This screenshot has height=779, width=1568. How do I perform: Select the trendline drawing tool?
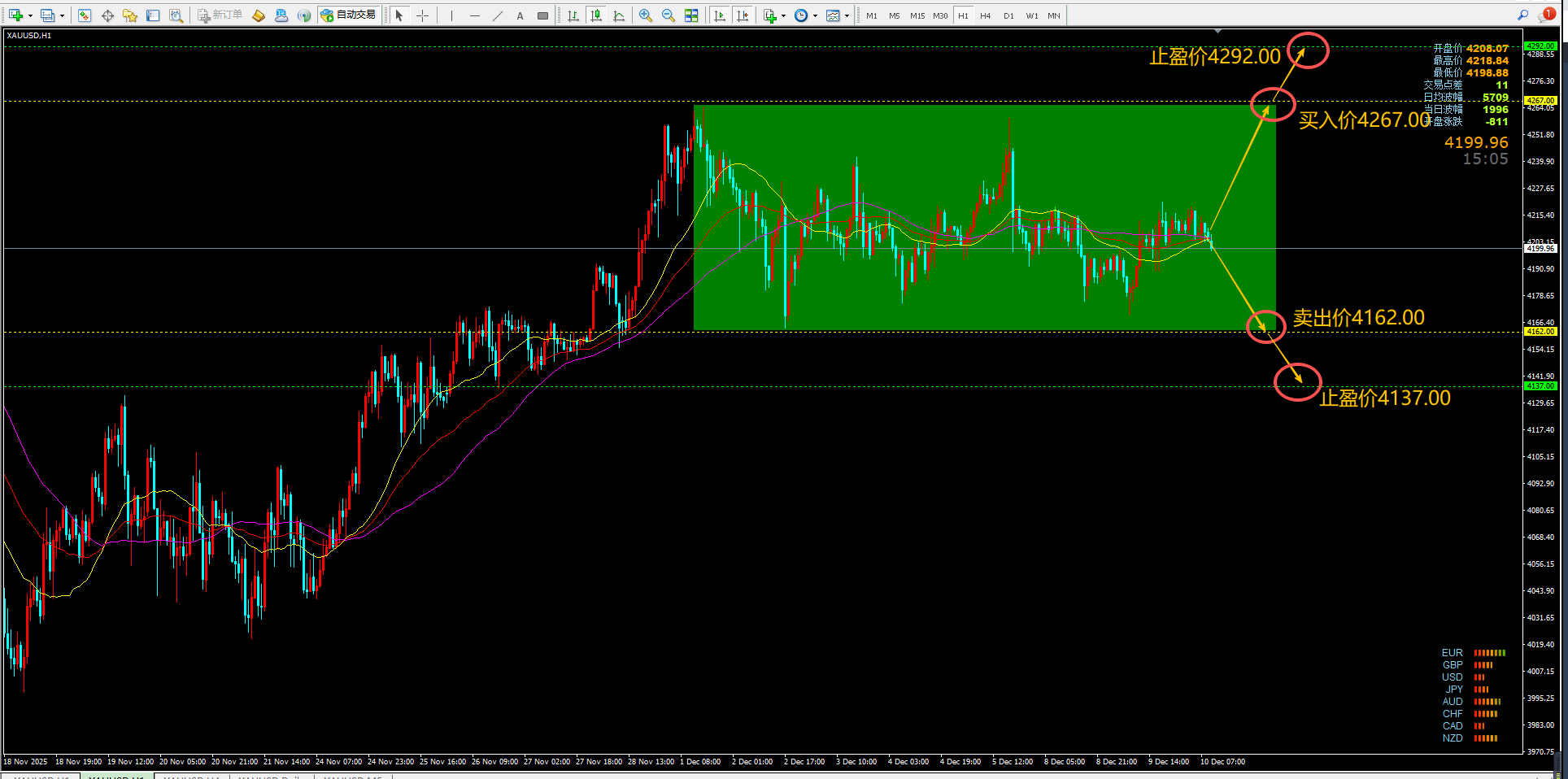pos(498,15)
